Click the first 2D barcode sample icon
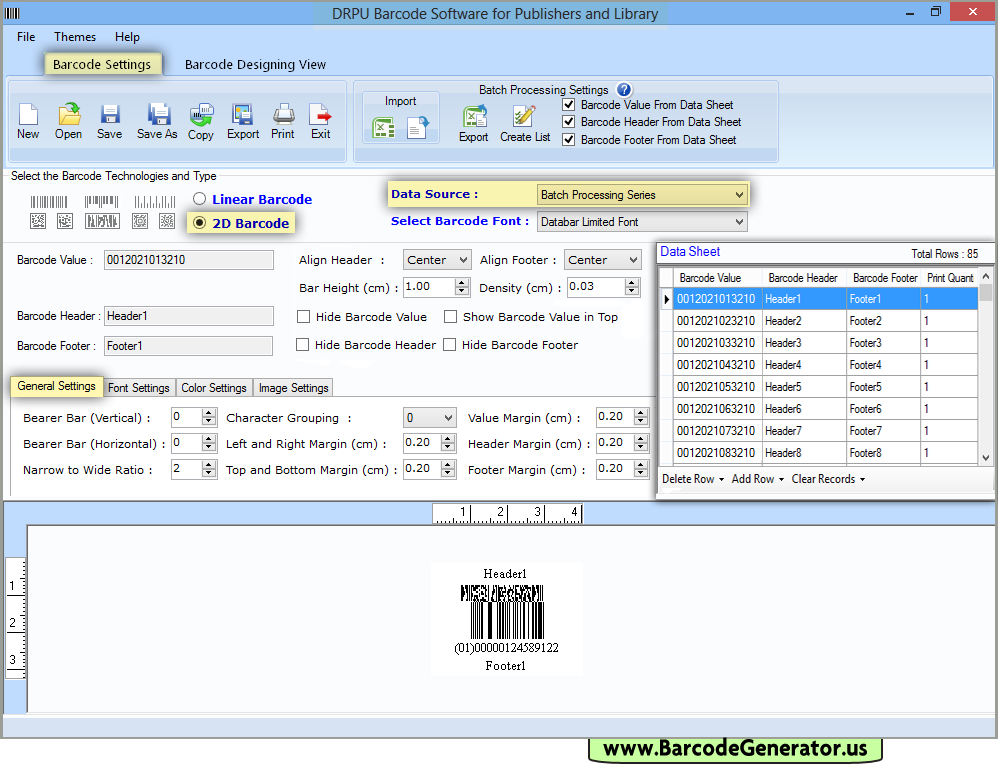 pyautogui.click(x=38, y=221)
